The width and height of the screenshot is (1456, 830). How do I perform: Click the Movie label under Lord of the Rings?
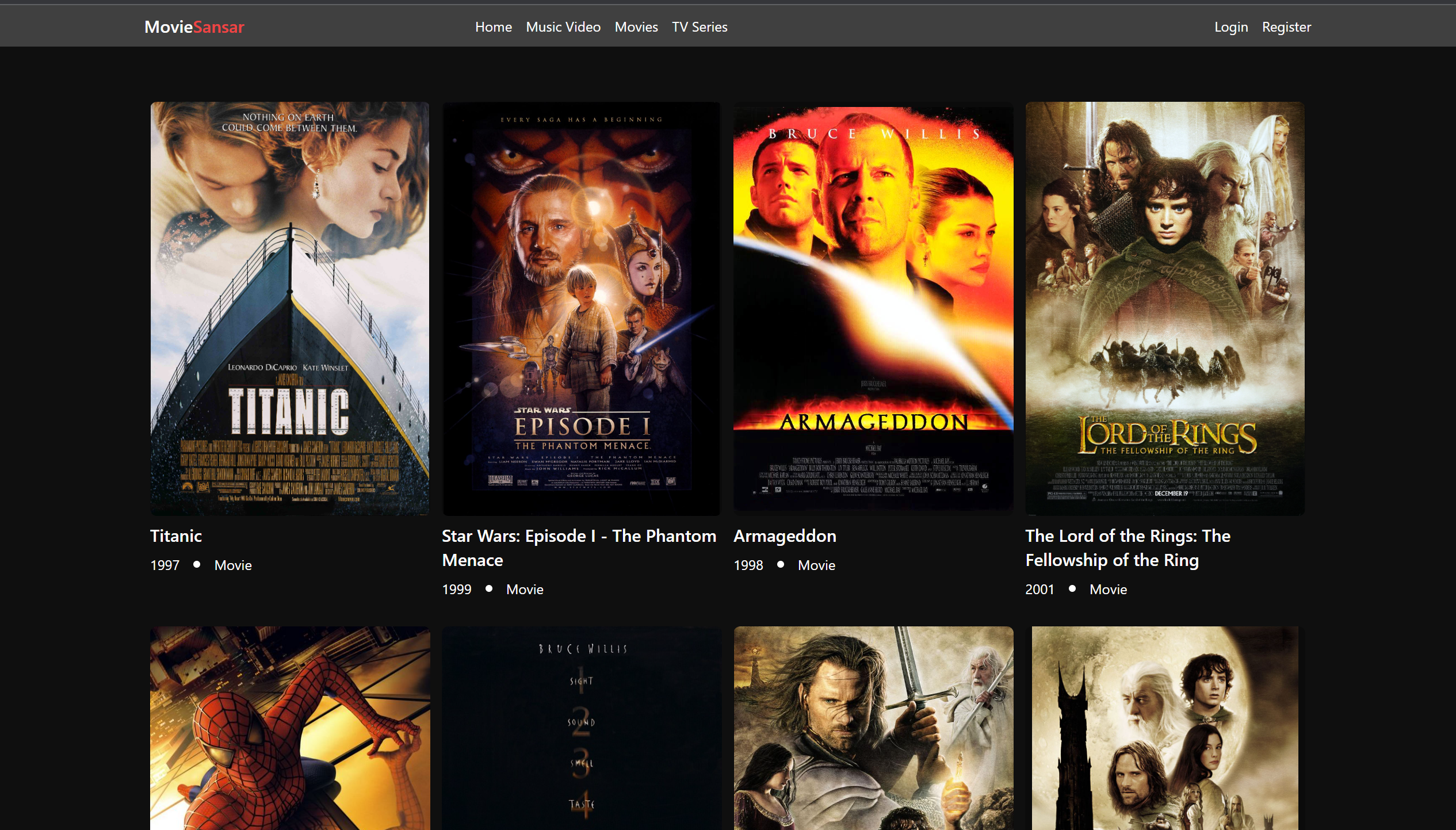point(1108,590)
